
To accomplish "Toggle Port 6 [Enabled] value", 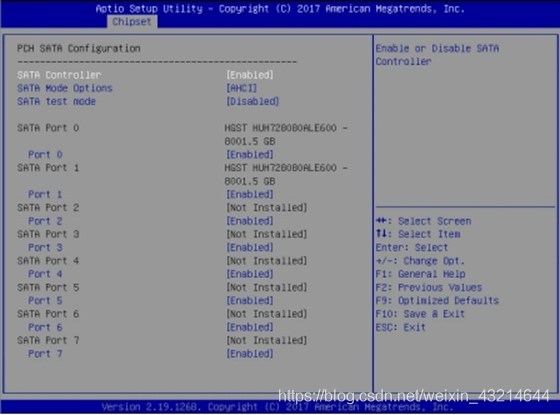I will [250, 327].
